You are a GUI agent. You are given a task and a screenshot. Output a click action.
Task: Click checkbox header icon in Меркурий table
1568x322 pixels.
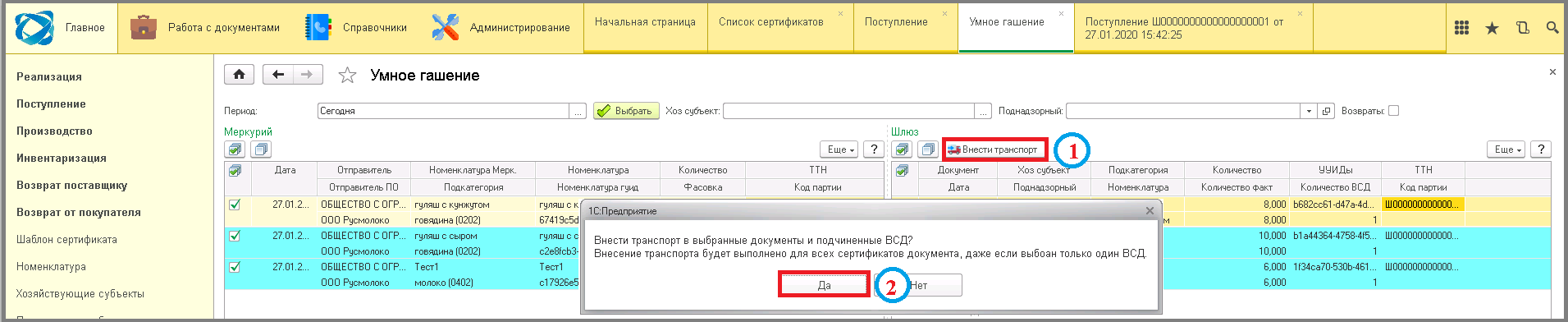pos(235,170)
